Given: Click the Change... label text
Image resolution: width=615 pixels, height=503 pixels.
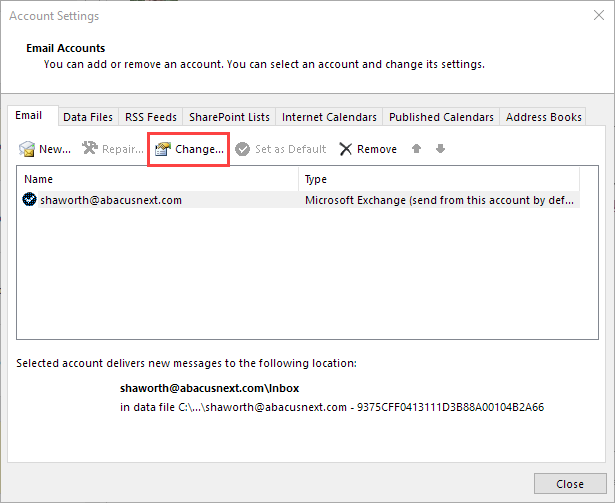Looking at the screenshot, I should pyautogui.click(x=199, y=149).
